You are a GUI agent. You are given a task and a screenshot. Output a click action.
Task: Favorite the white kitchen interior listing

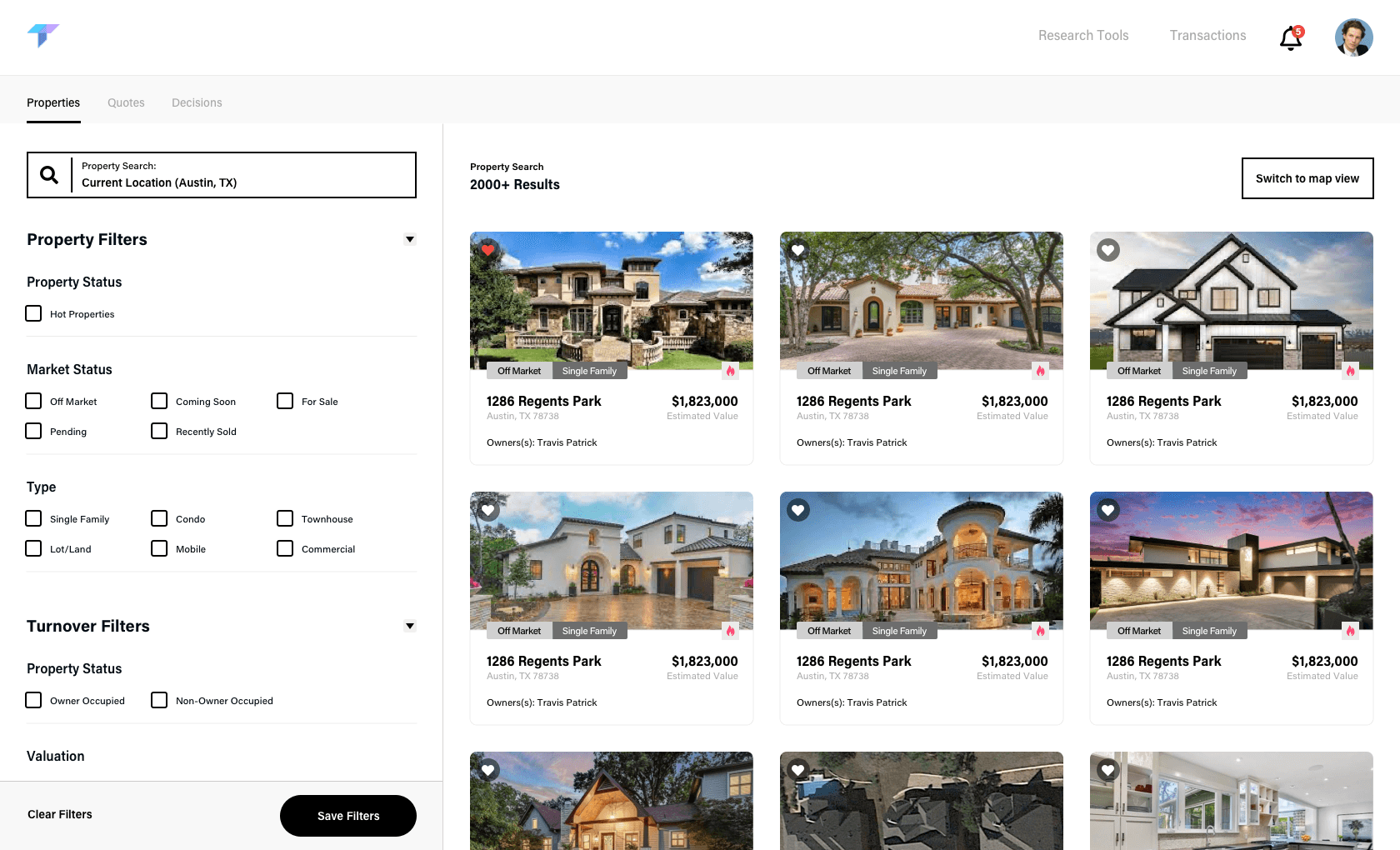(x=1108, y=770)
